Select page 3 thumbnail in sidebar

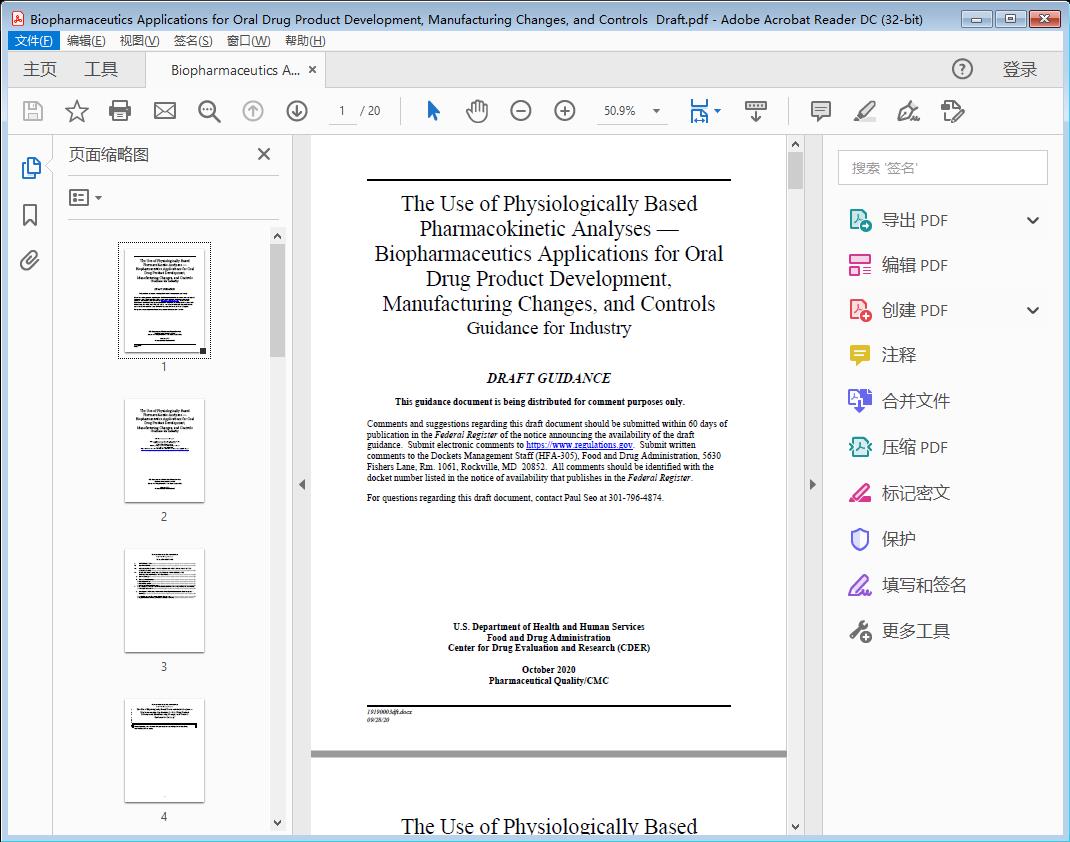pyautogui.click(x=163, y=600)
